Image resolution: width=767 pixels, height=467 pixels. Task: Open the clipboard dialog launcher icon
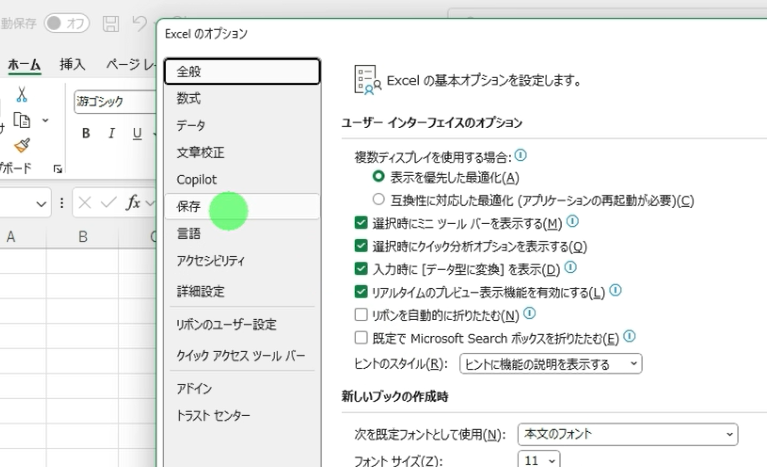(x=58, y=169)
